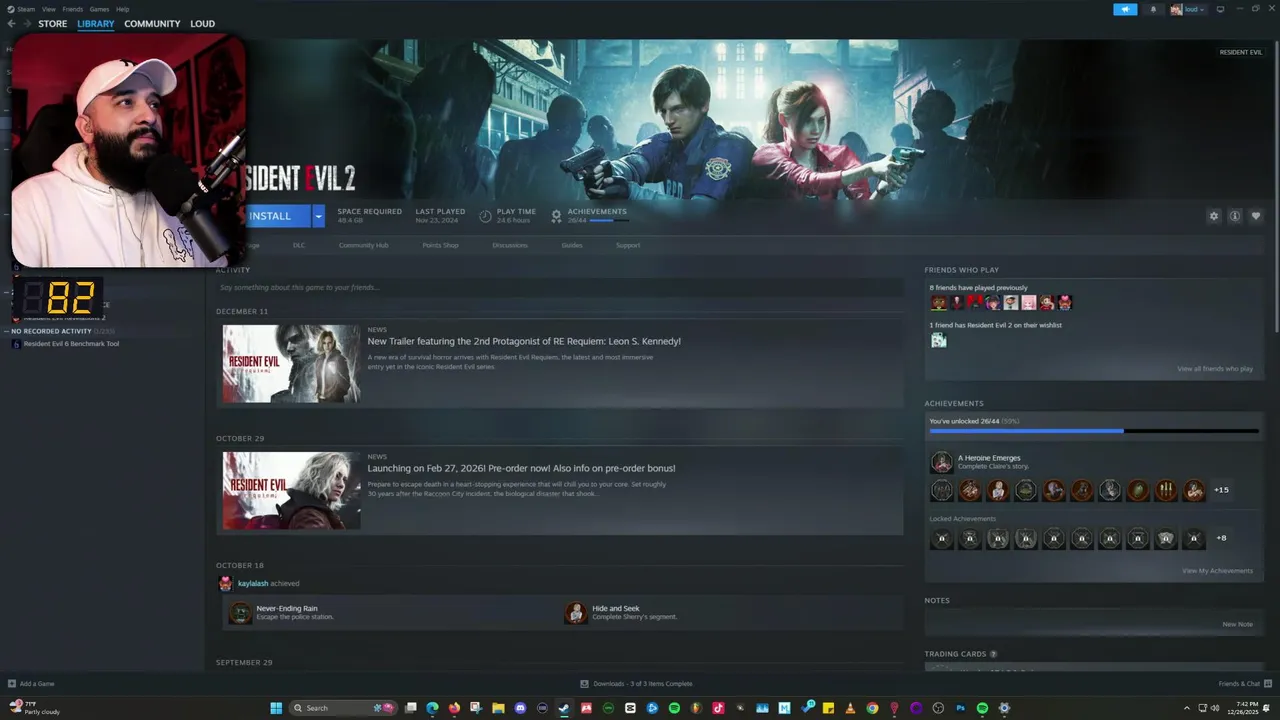Open the Windows Start button
This screenshot has height=720, width=1280.
(x=276, y=708)
